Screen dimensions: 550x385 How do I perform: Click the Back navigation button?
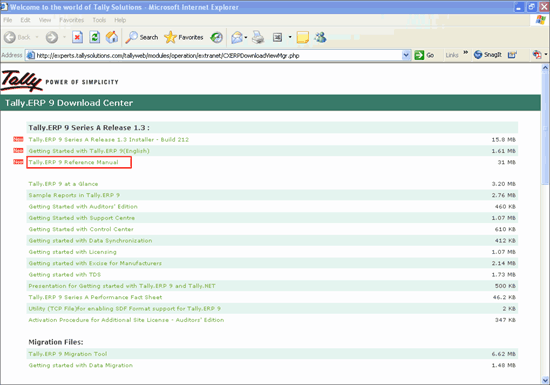pyautogui.click(x=18, y=37)
